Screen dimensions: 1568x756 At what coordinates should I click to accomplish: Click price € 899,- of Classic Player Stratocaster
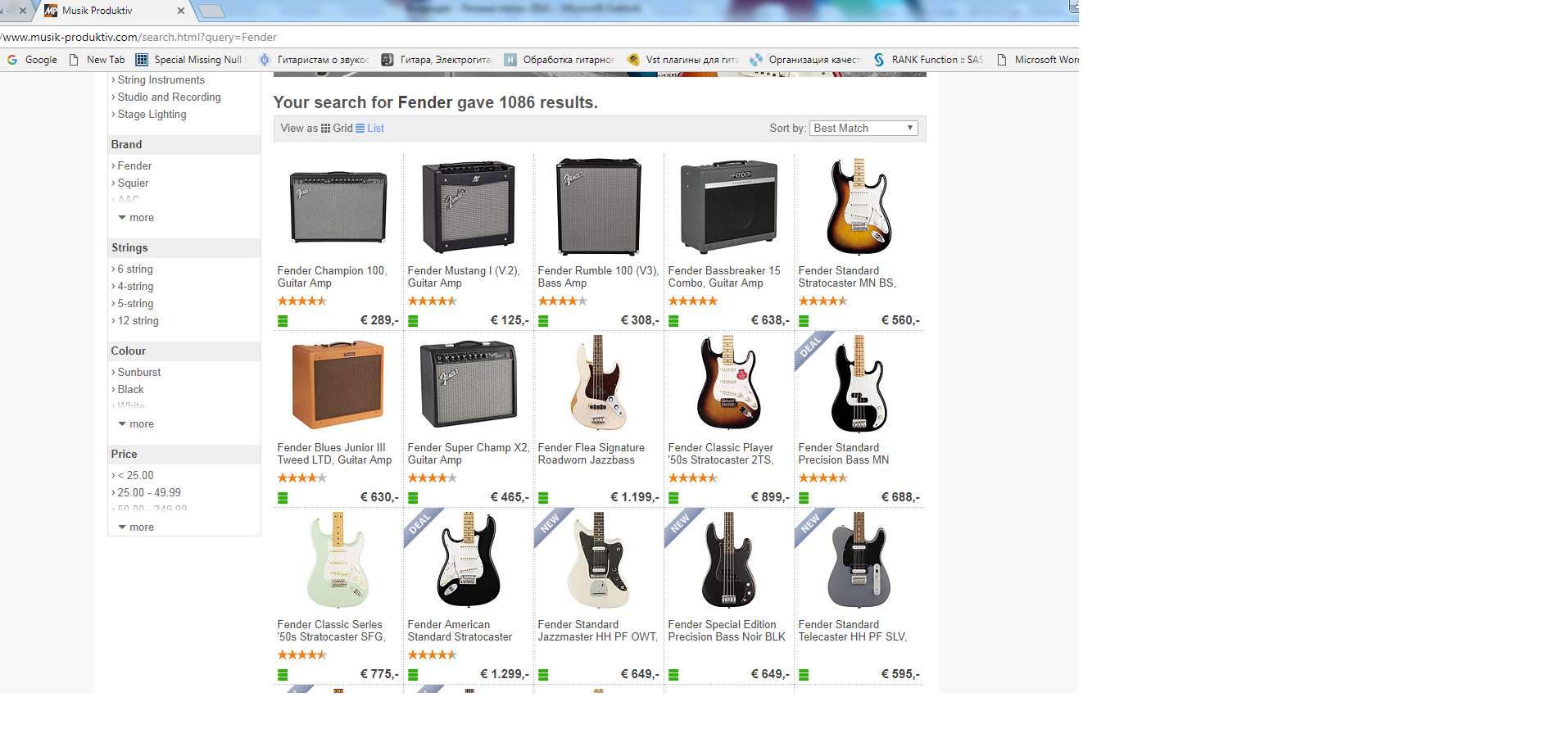click(x=770, y=497)
